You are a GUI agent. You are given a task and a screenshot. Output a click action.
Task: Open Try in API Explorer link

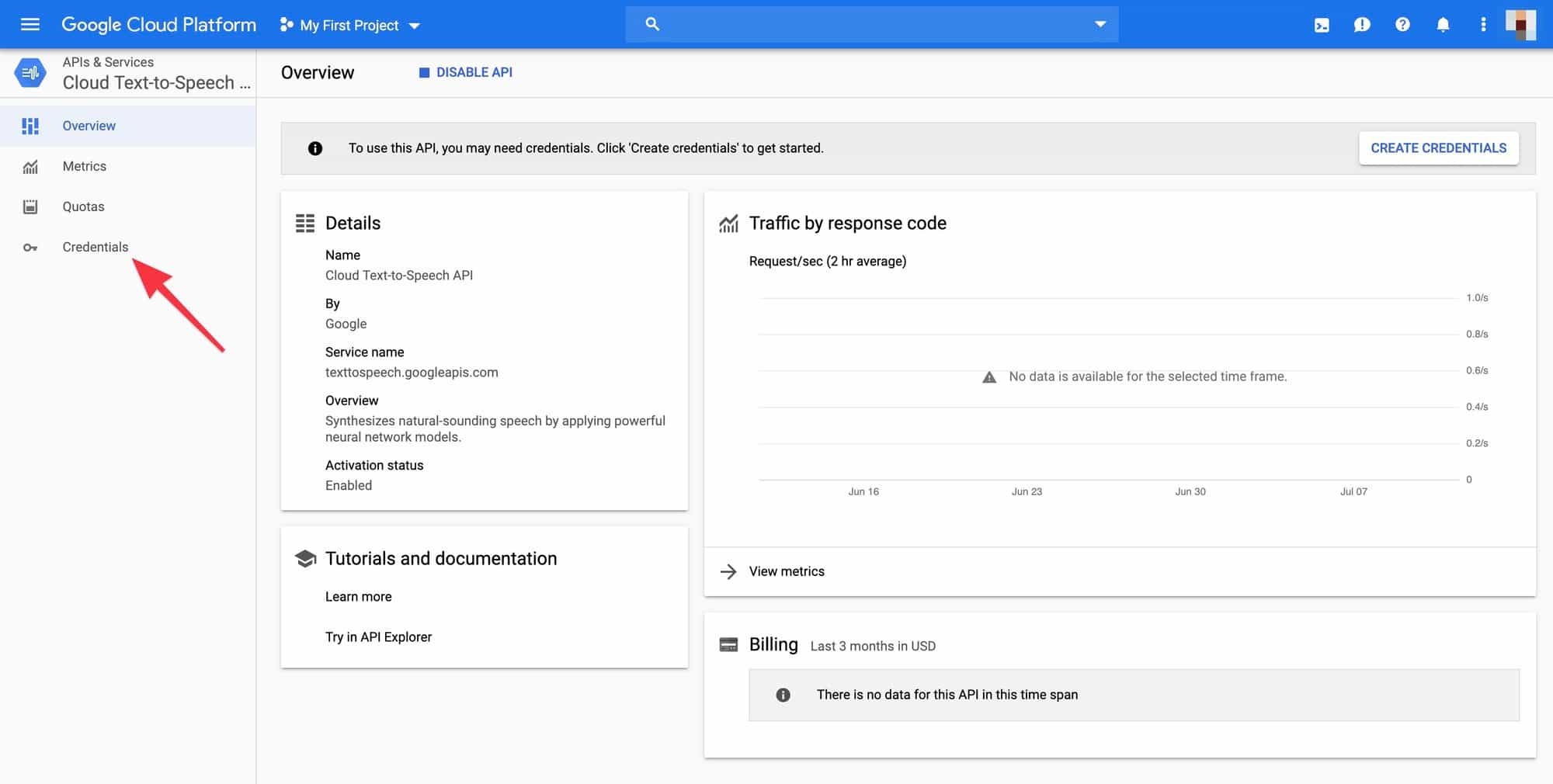tap(378, 637)
